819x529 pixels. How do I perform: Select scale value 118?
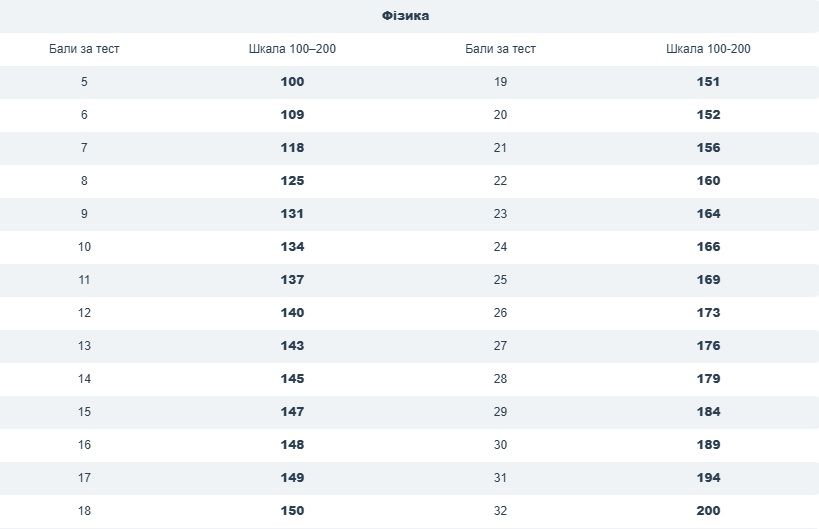coord(292,148)
